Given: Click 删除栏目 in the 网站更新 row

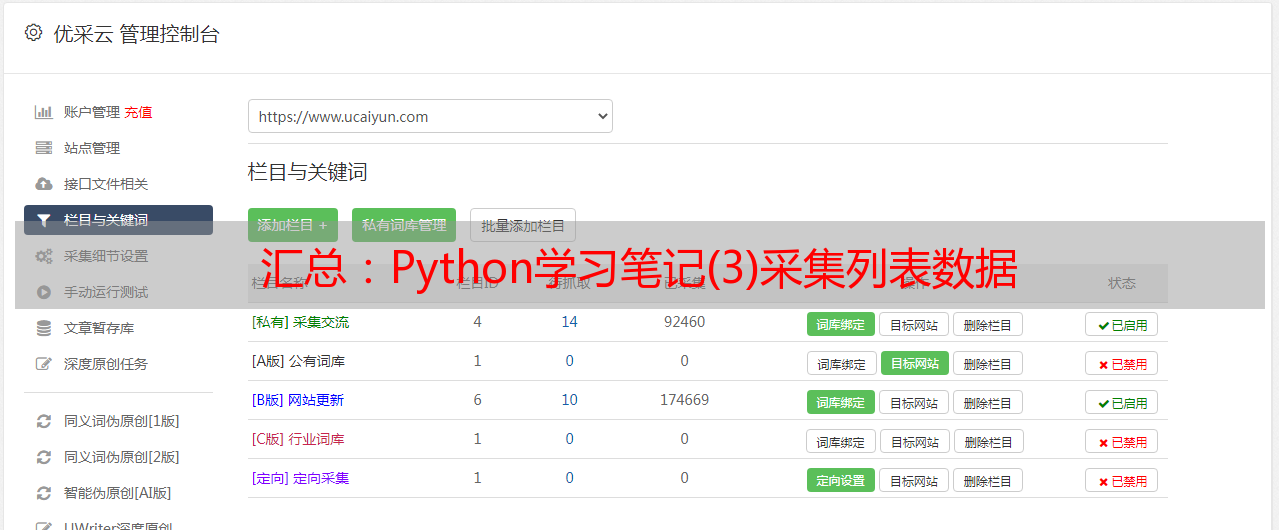Looking at the screenshot, I should click(x=988, y=402).
